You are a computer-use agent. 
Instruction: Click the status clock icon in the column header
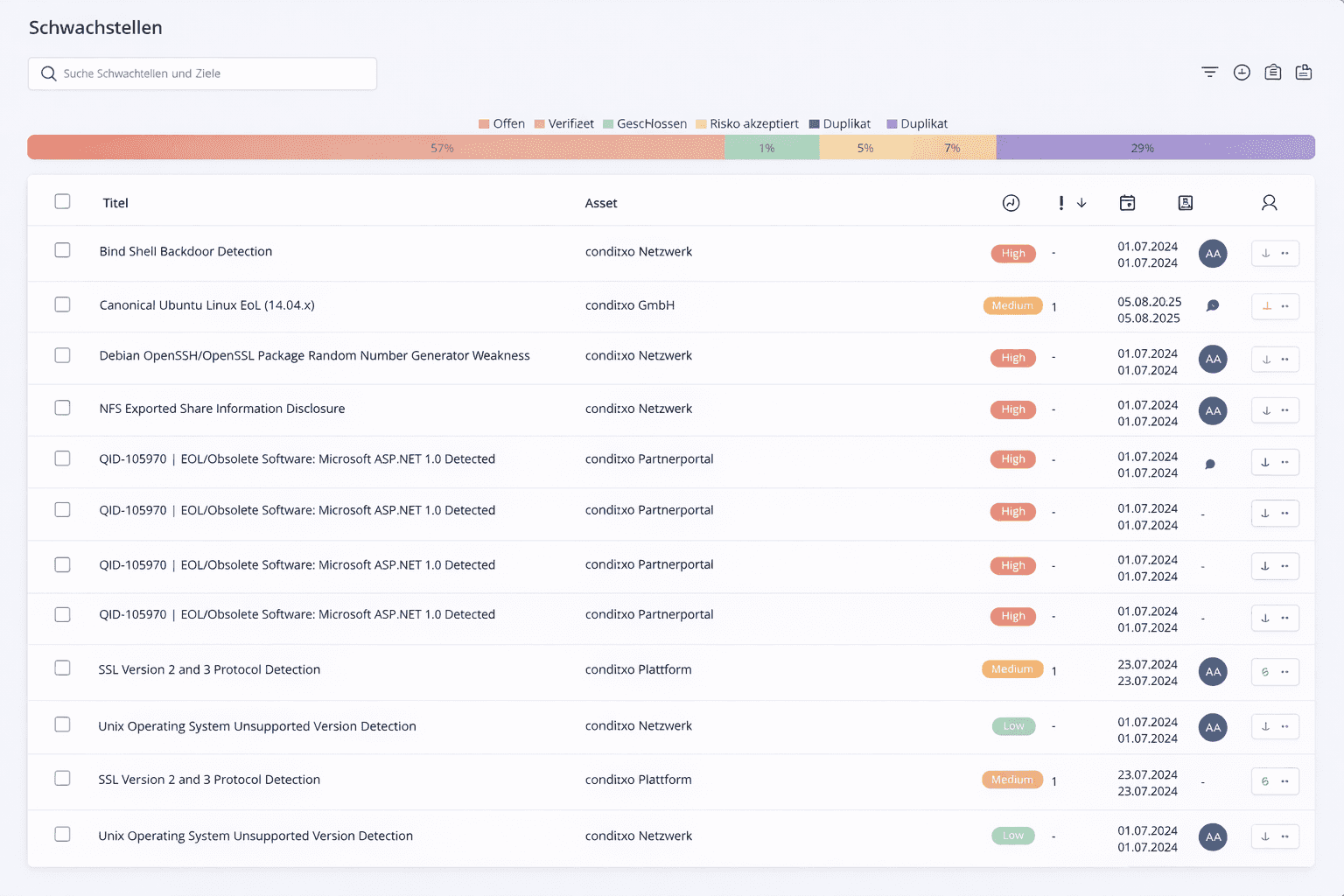point(1011,202)
